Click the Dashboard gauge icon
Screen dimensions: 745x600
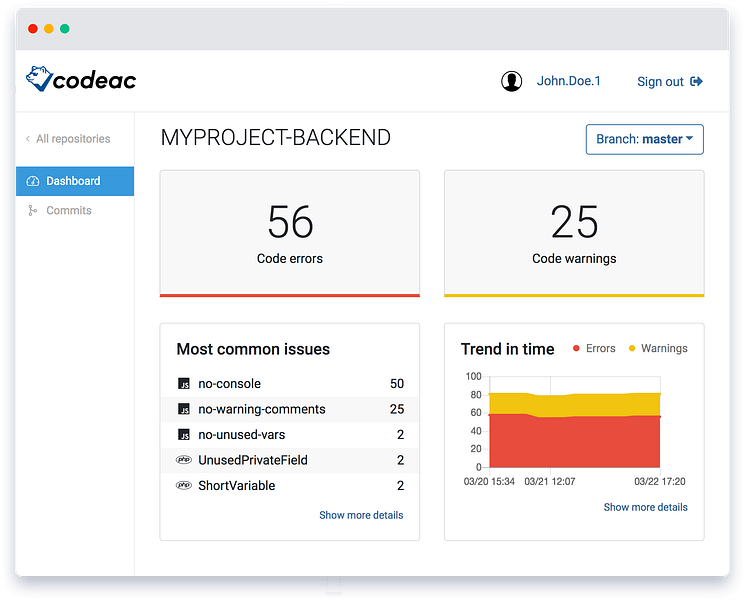pos(33,181)
